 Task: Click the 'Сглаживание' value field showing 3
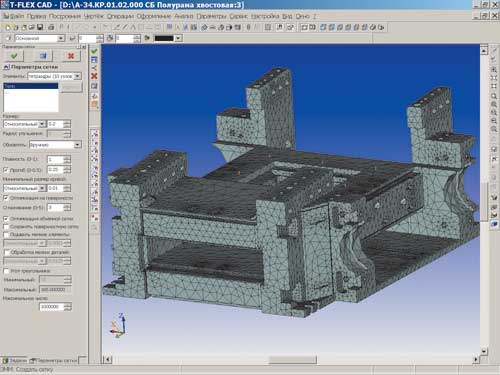(x=55, y=208)
